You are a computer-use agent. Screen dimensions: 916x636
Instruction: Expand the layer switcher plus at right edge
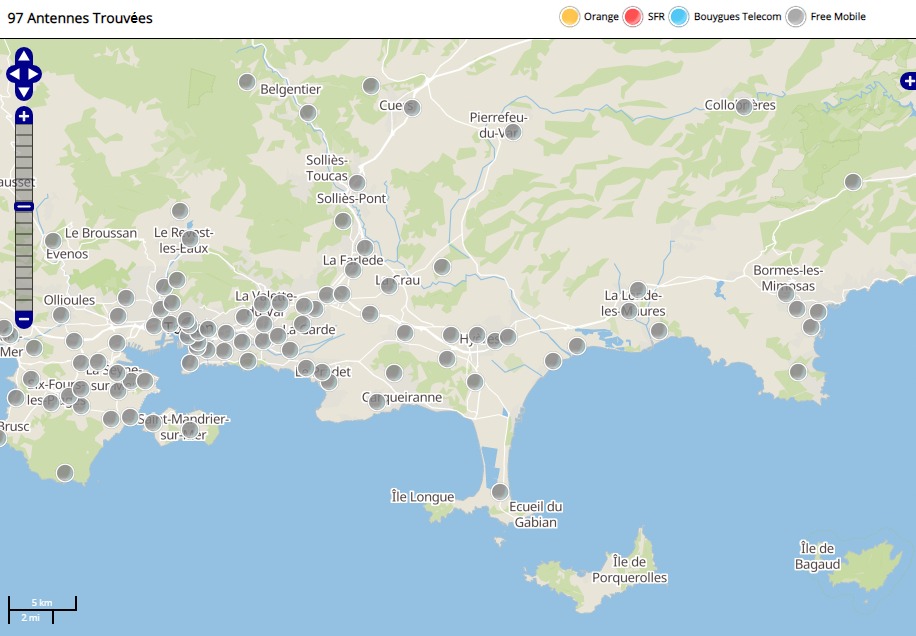908,81
